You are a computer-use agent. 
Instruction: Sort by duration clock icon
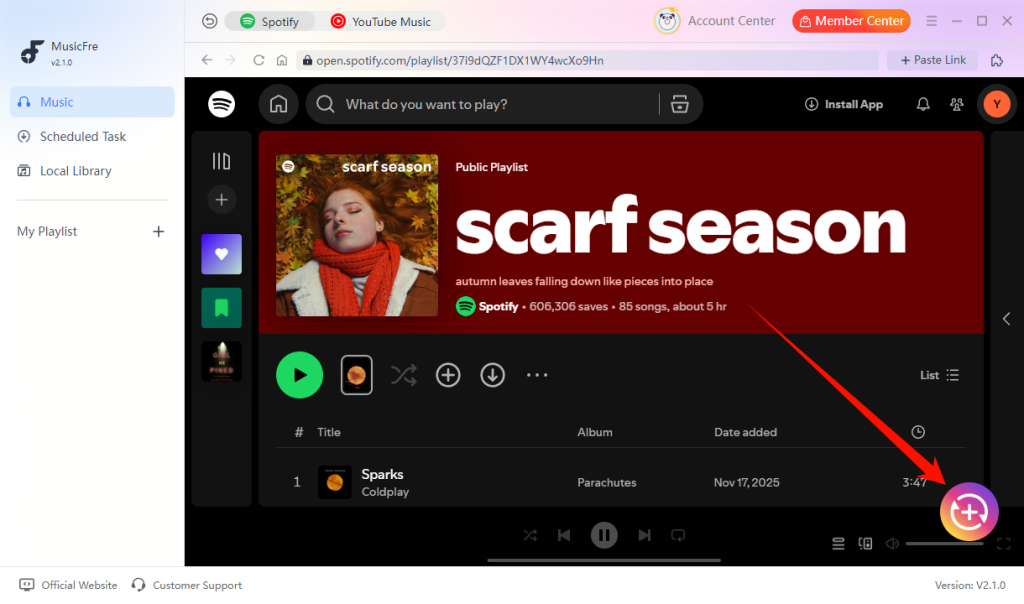point(918,432)
